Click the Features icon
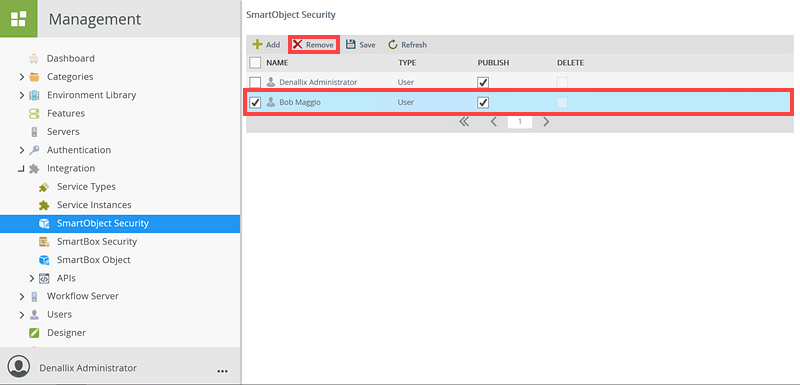The width and height of the screenshot is (800, 385). [x=34, y=114]
